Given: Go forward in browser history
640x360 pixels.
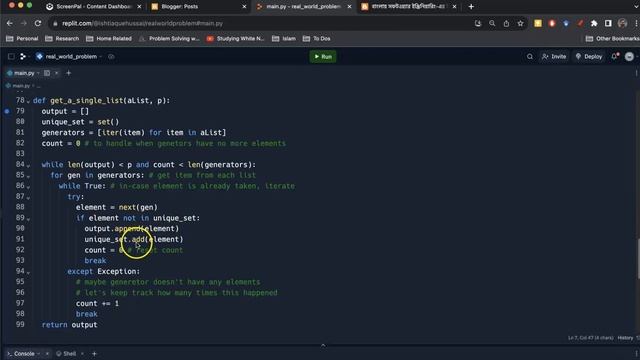Looking at the screenshot, I should 24,23.
